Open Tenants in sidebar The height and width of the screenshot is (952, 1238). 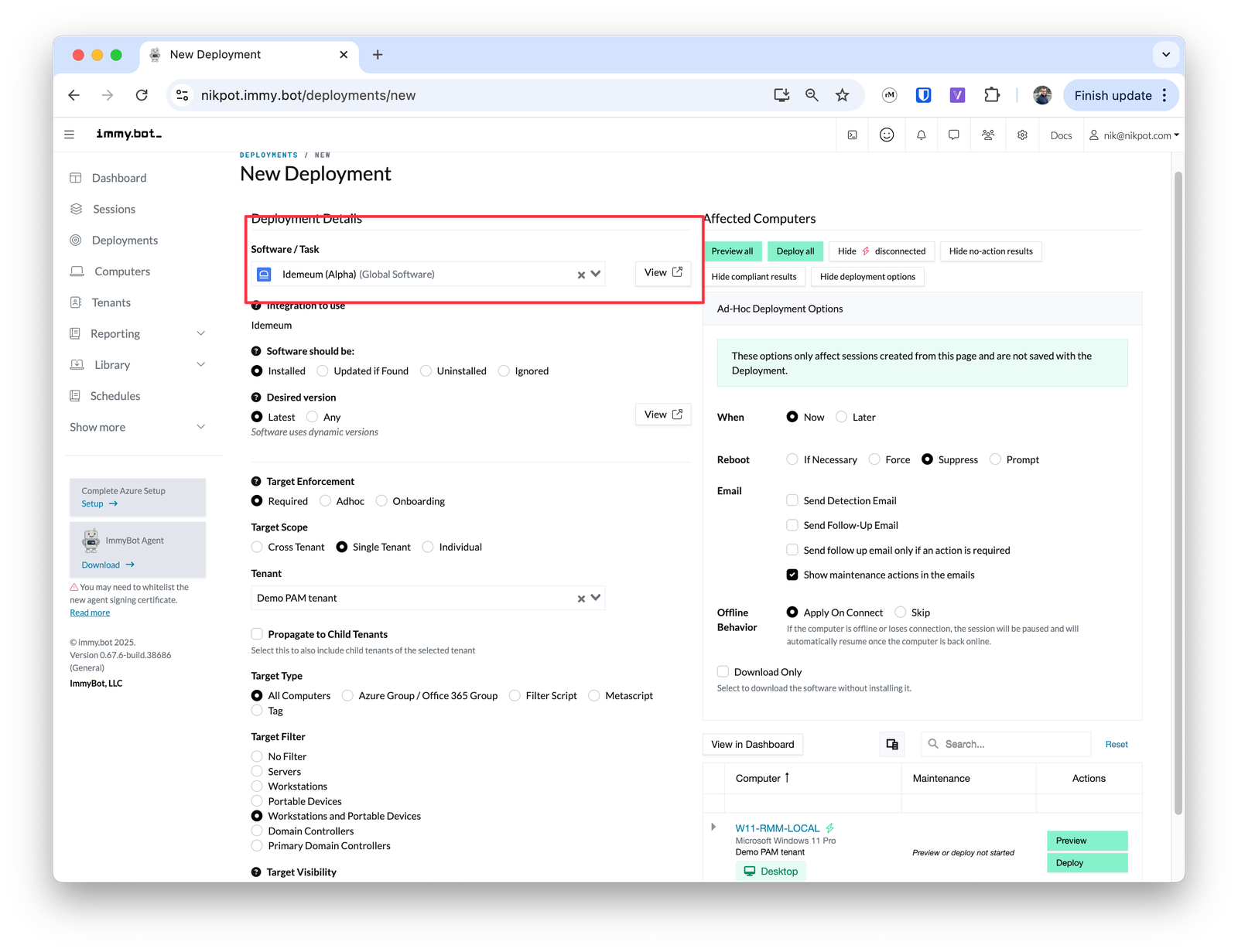[111, 302]
